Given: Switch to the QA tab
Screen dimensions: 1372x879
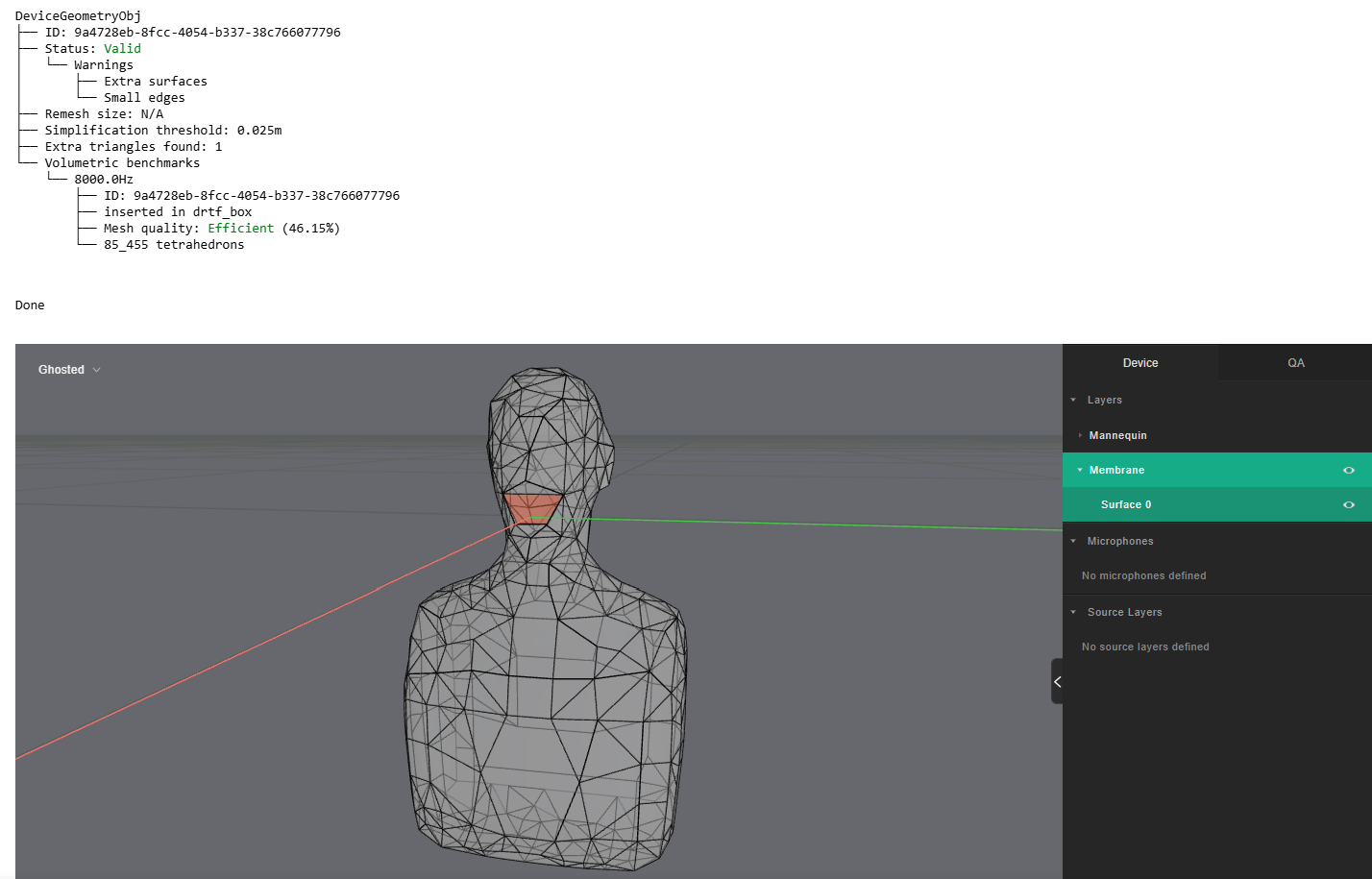Looking at the screenshot, I should 1295,363.
